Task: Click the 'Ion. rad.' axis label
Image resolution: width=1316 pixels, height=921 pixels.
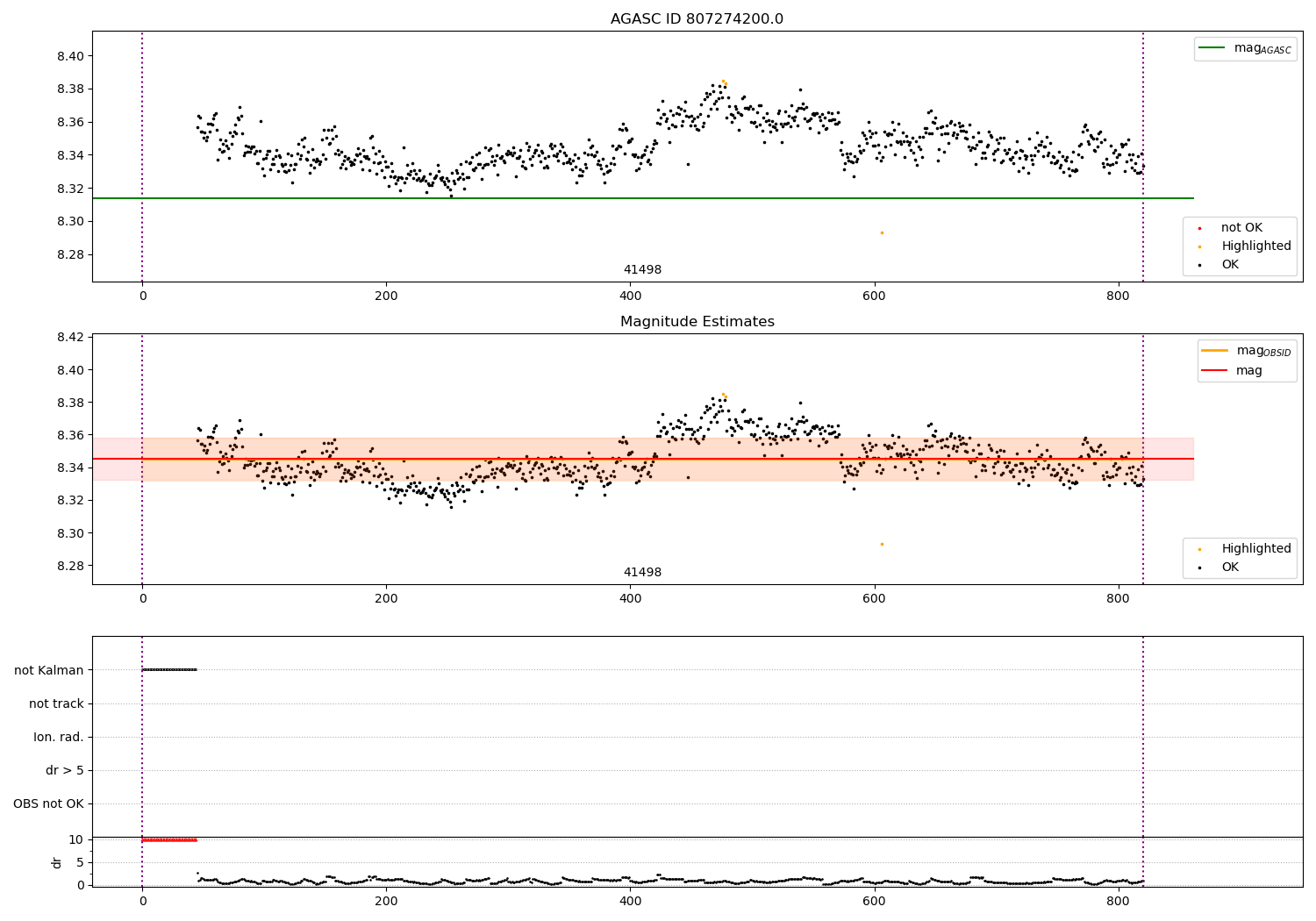Action: (59, 737)
